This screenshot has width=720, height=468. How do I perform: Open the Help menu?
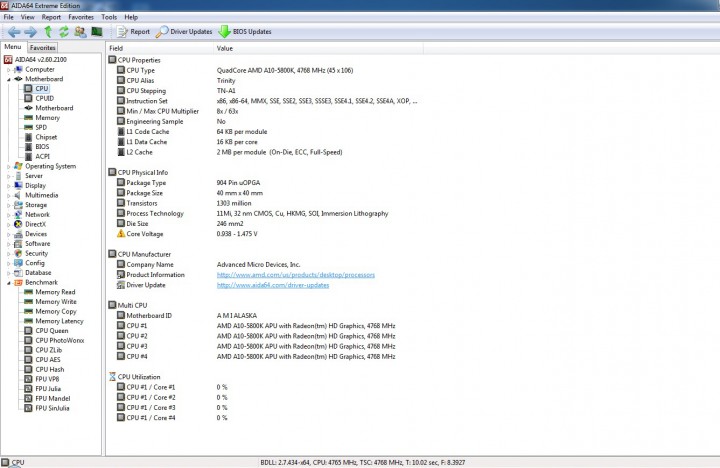pyautogui.click(x=131, y=17)
